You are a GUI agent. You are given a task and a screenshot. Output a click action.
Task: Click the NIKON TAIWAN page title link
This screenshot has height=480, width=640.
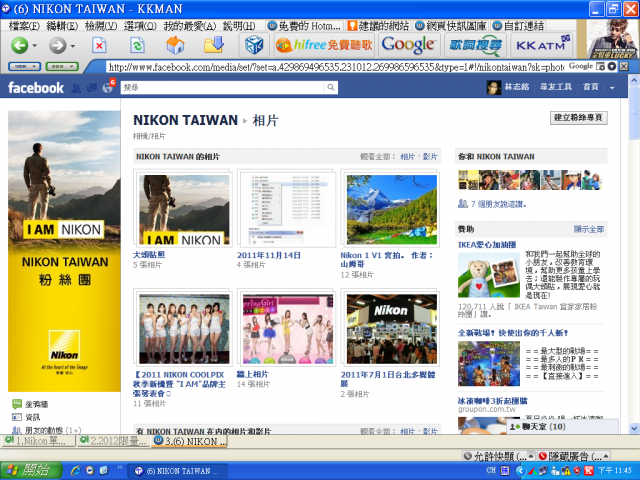185,120
